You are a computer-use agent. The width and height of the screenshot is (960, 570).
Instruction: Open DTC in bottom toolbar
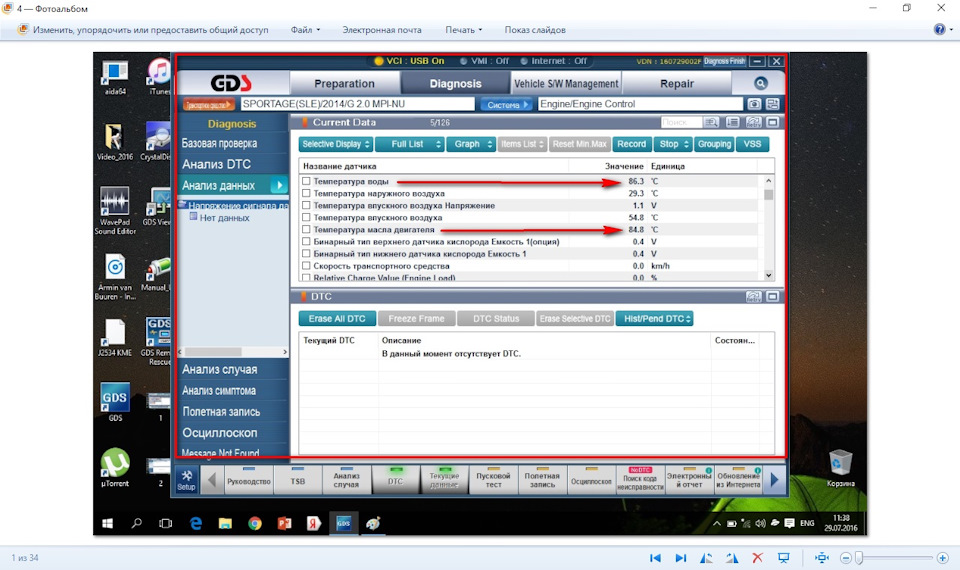(396, 480)
